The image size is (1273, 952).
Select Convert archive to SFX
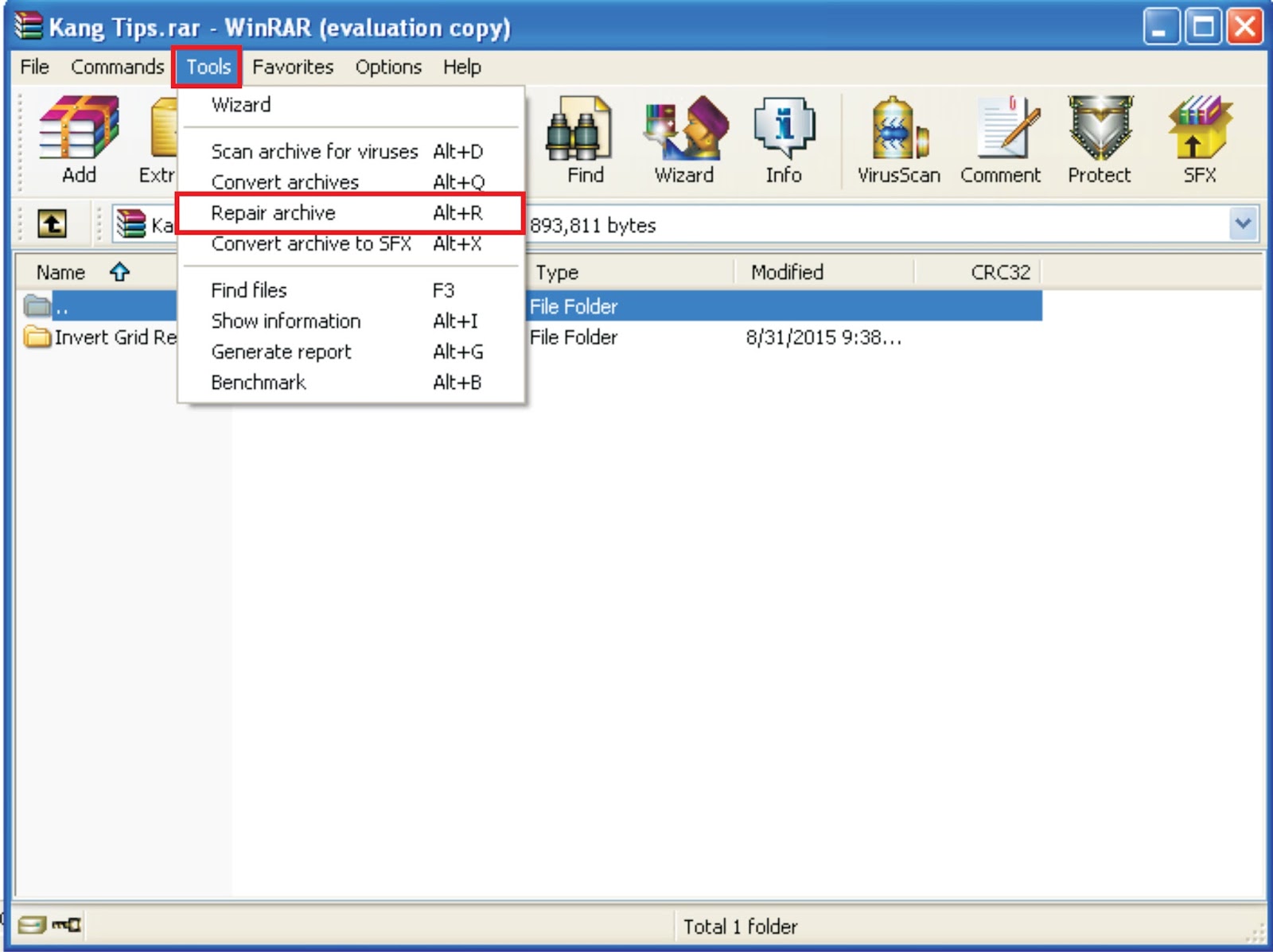click(351, 243)
